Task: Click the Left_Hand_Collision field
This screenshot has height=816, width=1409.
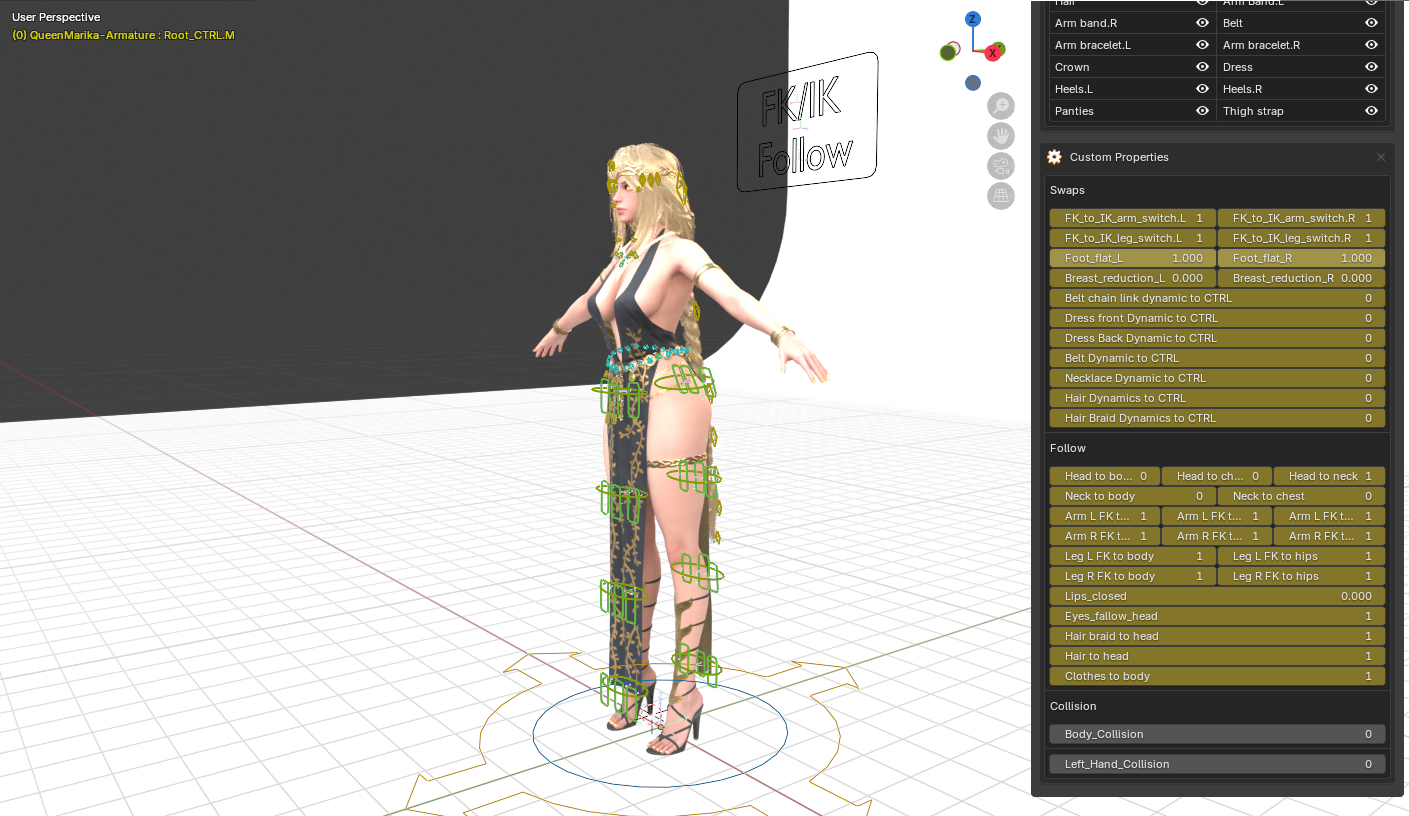Action: click(x=1217, y=764)
